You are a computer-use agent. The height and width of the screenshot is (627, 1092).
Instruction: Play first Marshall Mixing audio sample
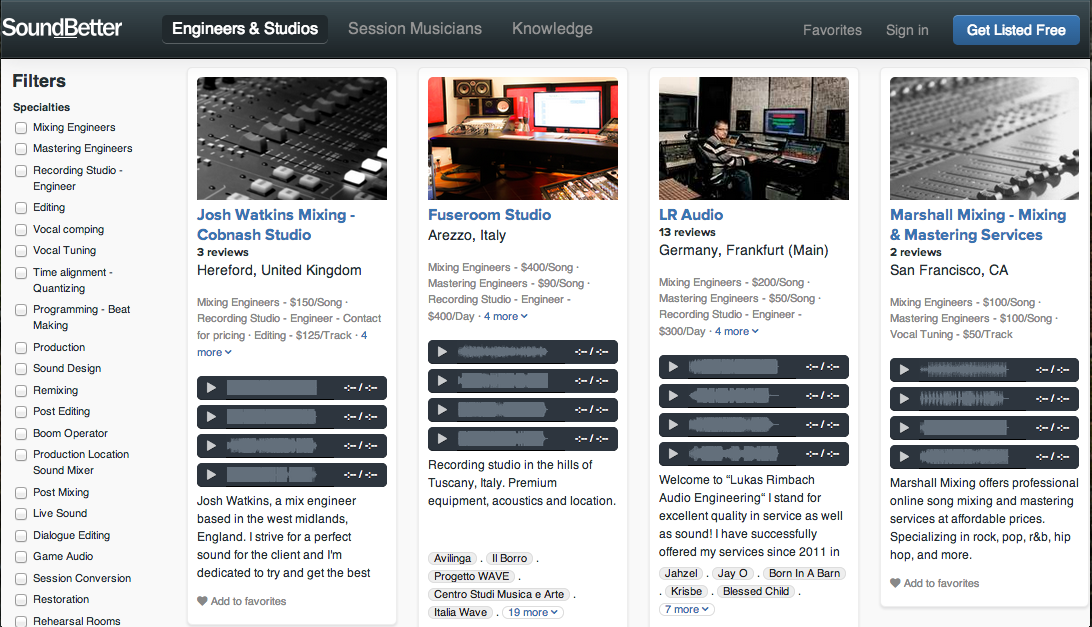(x=904, y=370)
